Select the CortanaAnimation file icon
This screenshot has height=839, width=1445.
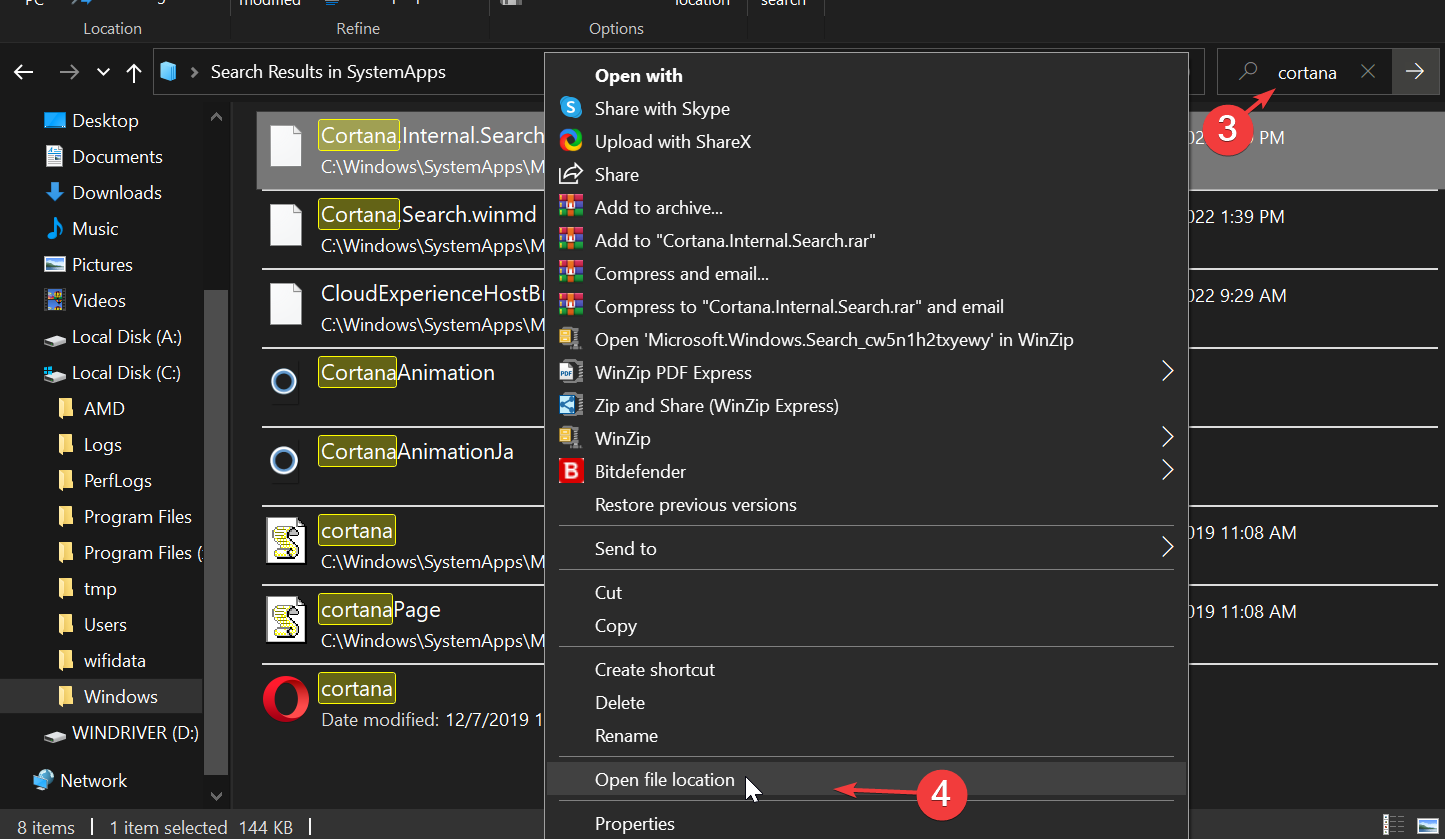pos(284,382)
